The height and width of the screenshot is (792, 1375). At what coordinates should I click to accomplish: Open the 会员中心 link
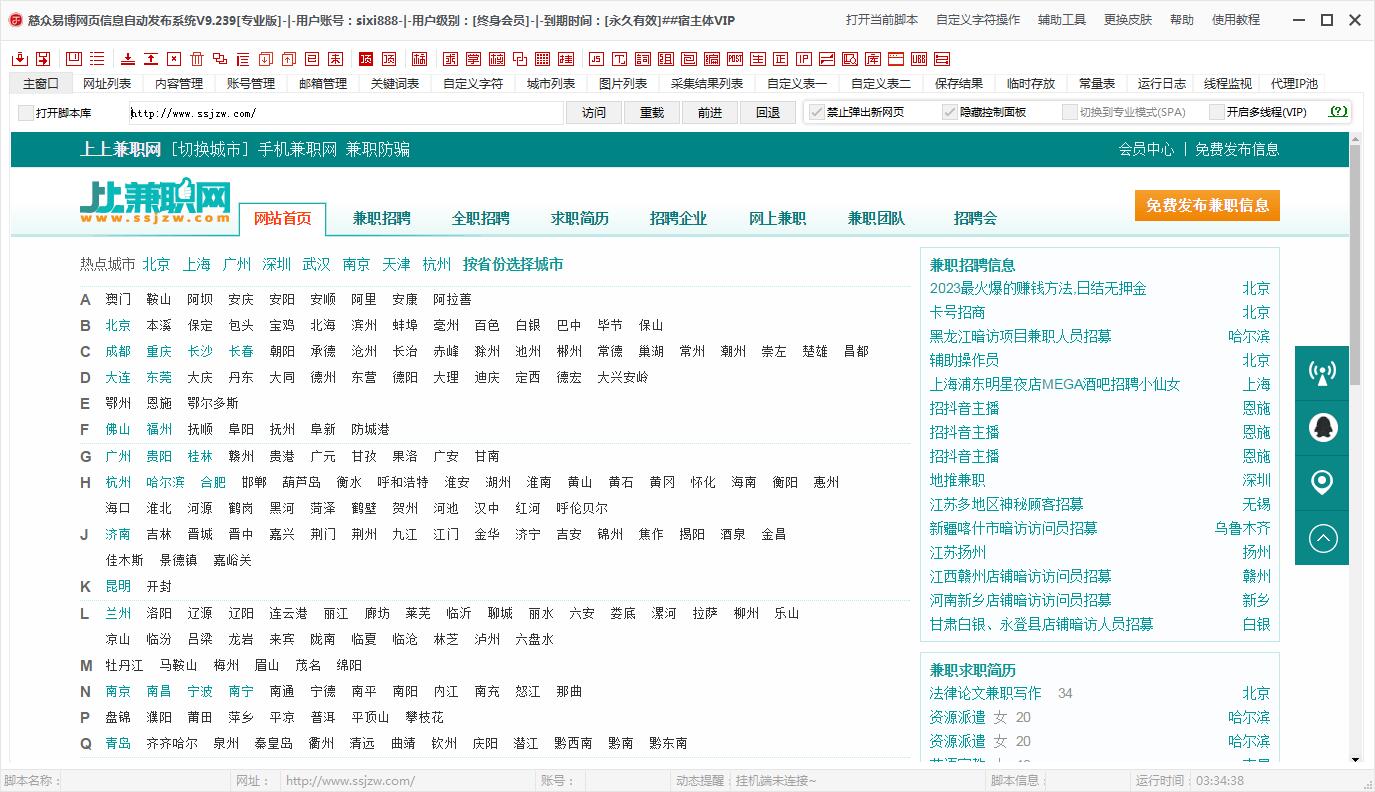(1146, 149)
